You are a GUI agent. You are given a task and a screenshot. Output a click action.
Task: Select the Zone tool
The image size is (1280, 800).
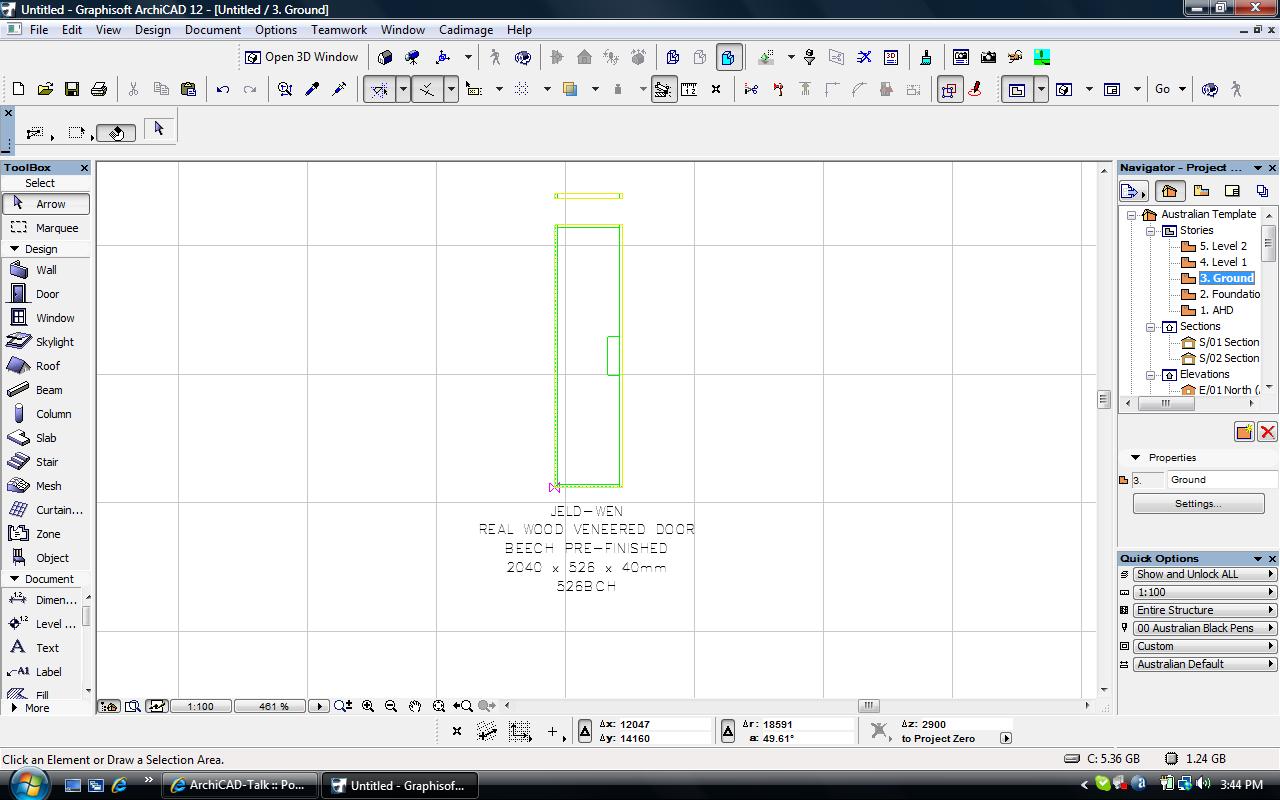(46, 534)
